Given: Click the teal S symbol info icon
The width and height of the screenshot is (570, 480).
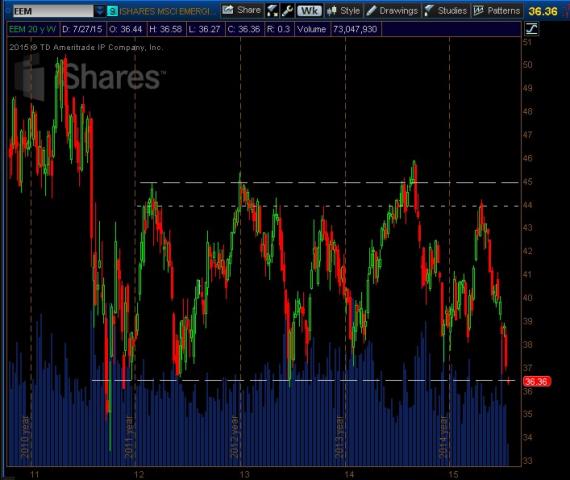Looking at the screenshot, I should tap(112, 11).
